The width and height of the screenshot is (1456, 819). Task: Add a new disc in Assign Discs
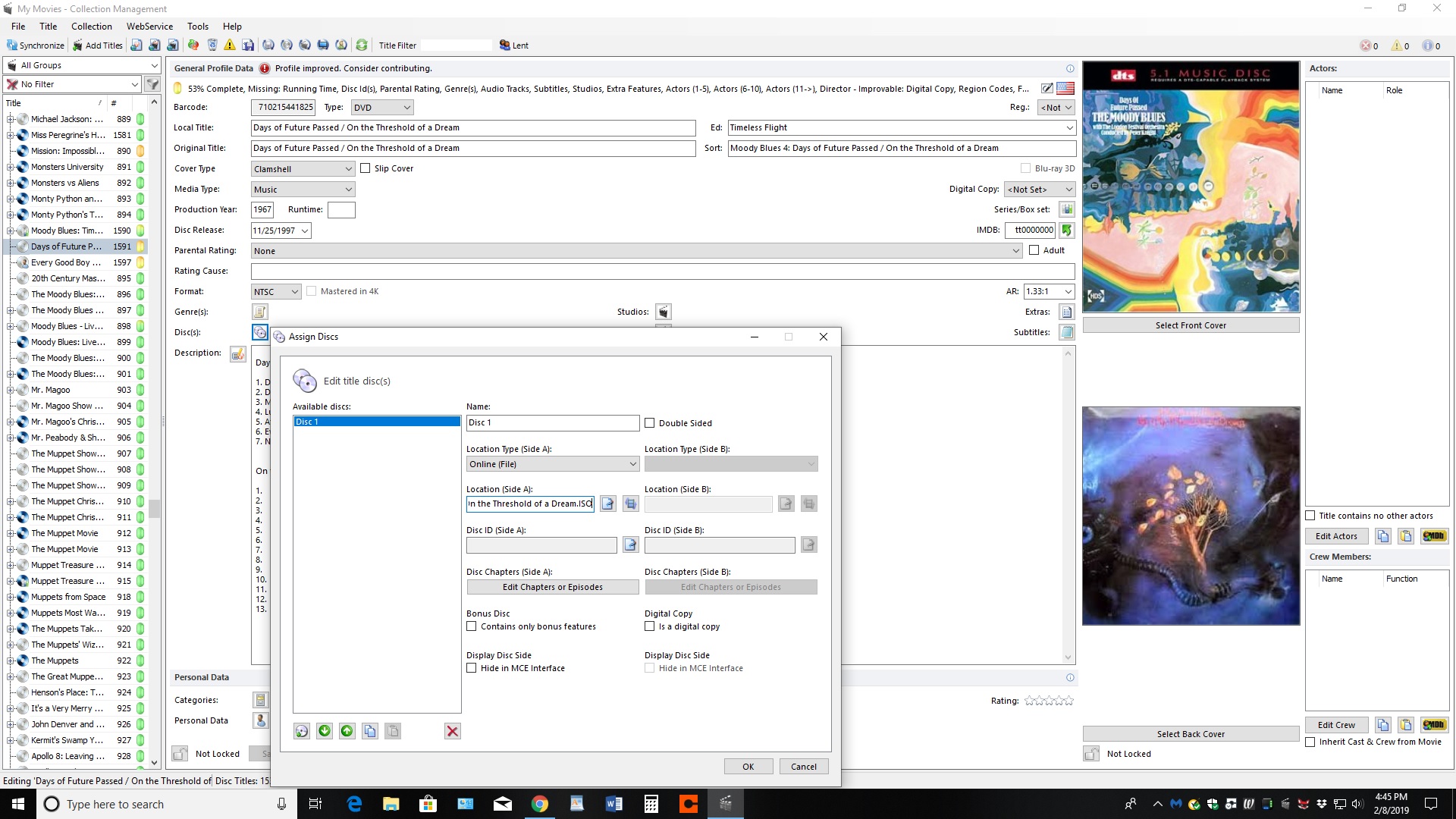[302, 731]
